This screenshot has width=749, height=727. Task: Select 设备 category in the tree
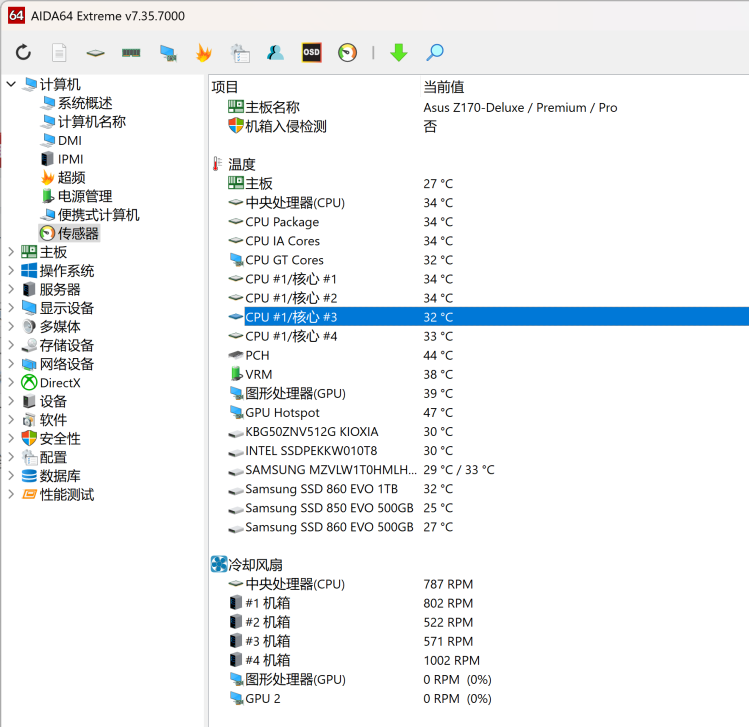pyautogui.click(x=53, y=401)
